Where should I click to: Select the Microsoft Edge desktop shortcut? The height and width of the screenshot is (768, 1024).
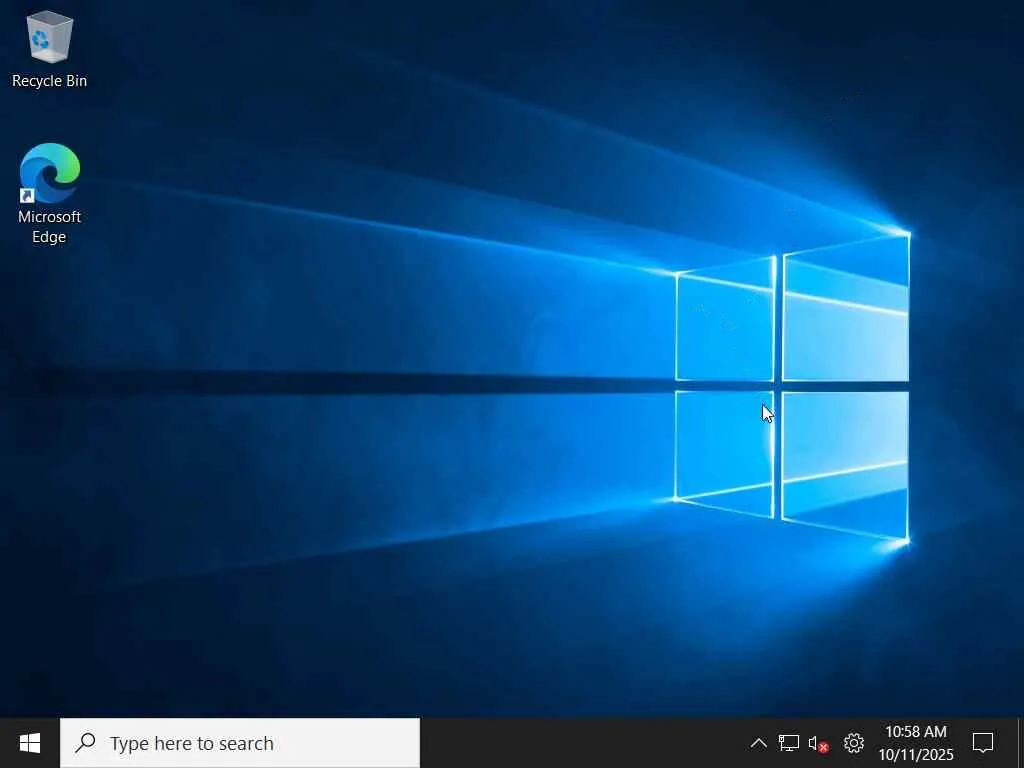[x=50, y=193]
